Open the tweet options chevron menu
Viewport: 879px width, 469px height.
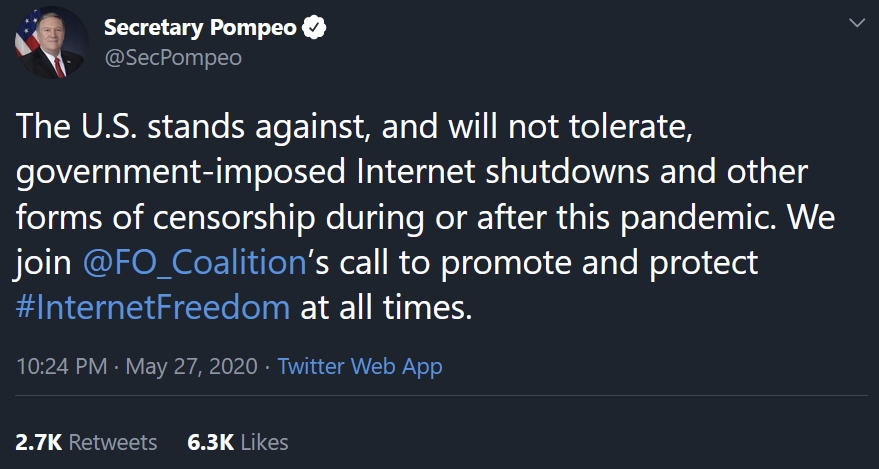[x=856, y=23]
